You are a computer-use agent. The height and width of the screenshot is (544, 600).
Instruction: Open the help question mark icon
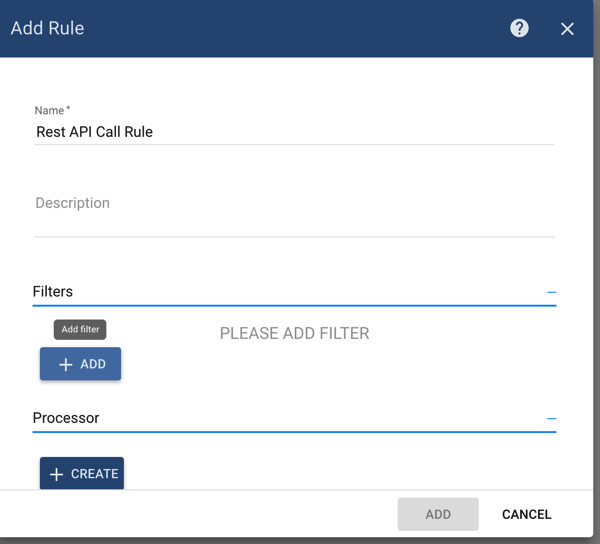[519, 28]
